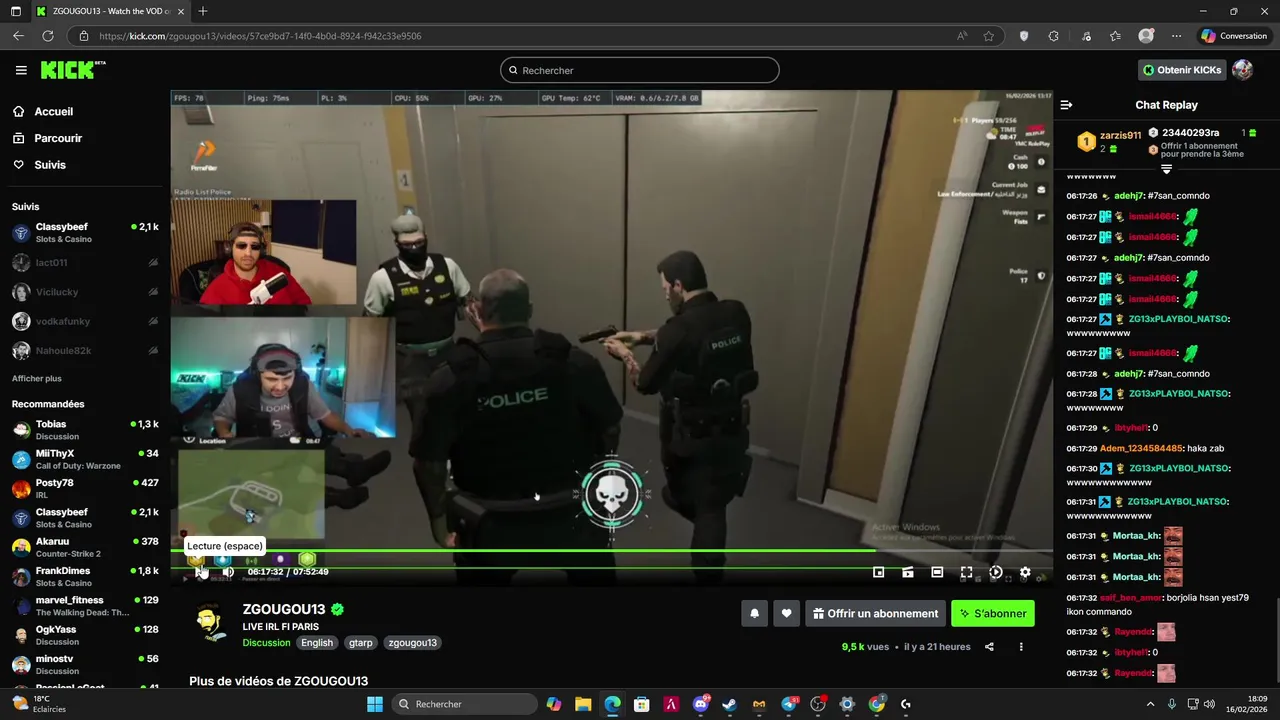Expand followed list with Afficher plus

tap(37, 379)
